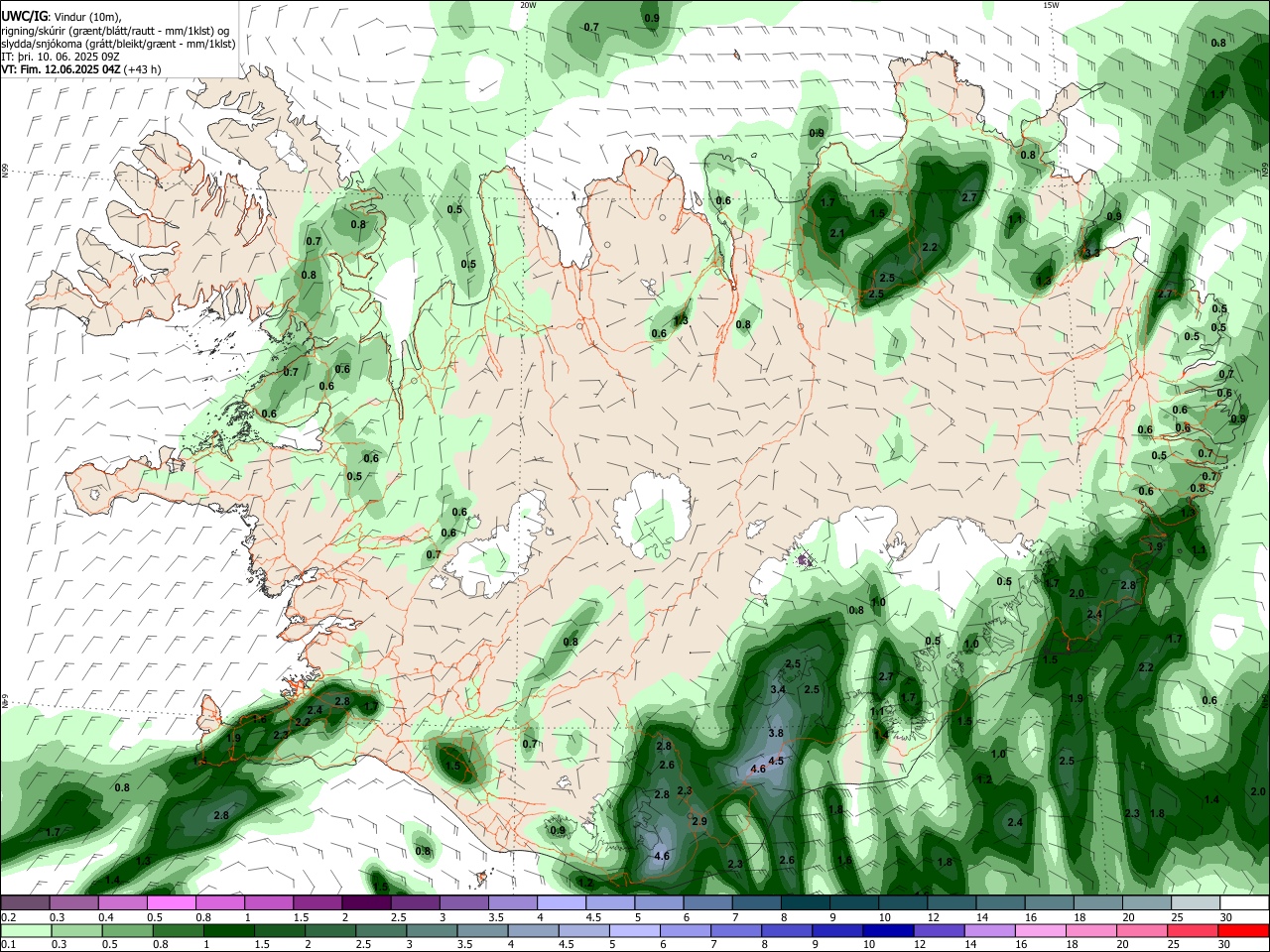Click the white 30+ snow legend swatch

point(1244,903)
